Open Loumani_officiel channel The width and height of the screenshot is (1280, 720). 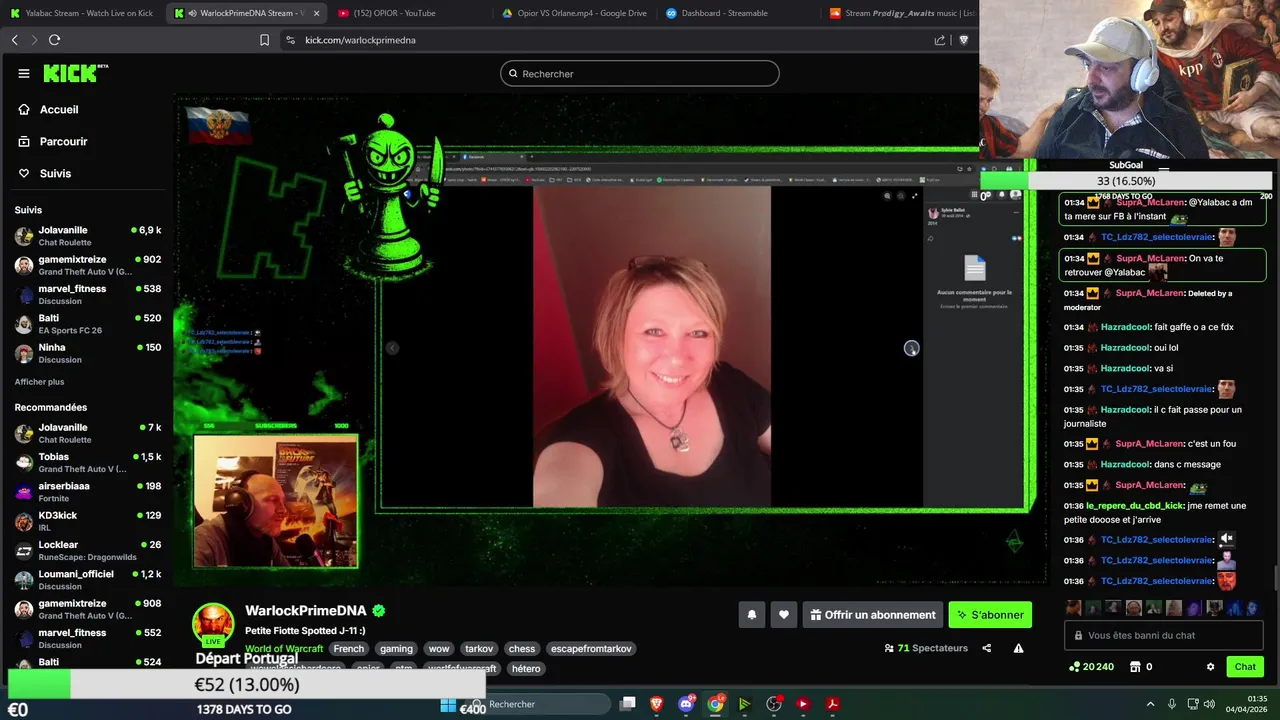click(x=87, y=580)
